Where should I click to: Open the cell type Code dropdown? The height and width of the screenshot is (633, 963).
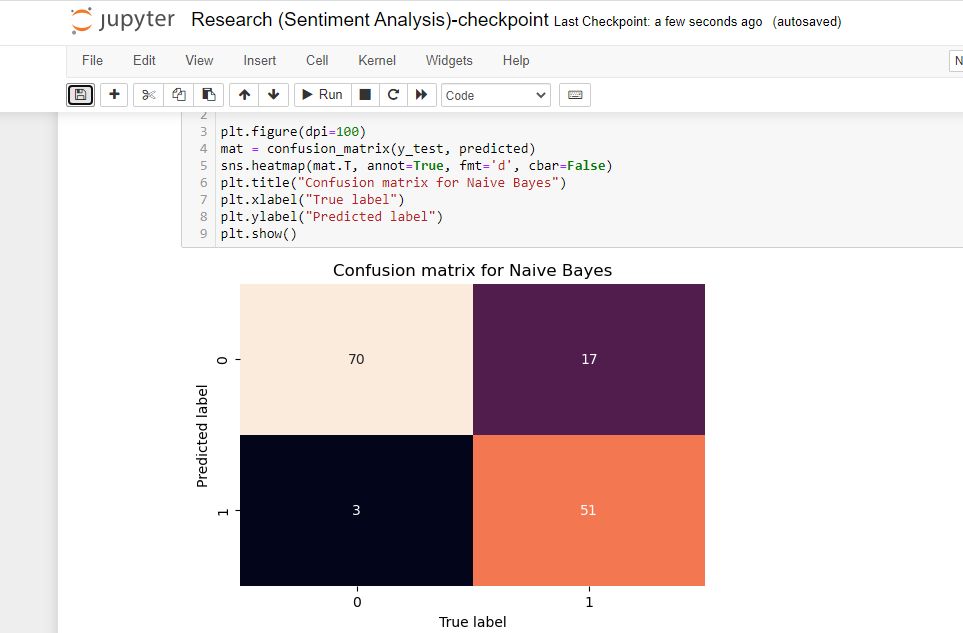pos(496,95)
